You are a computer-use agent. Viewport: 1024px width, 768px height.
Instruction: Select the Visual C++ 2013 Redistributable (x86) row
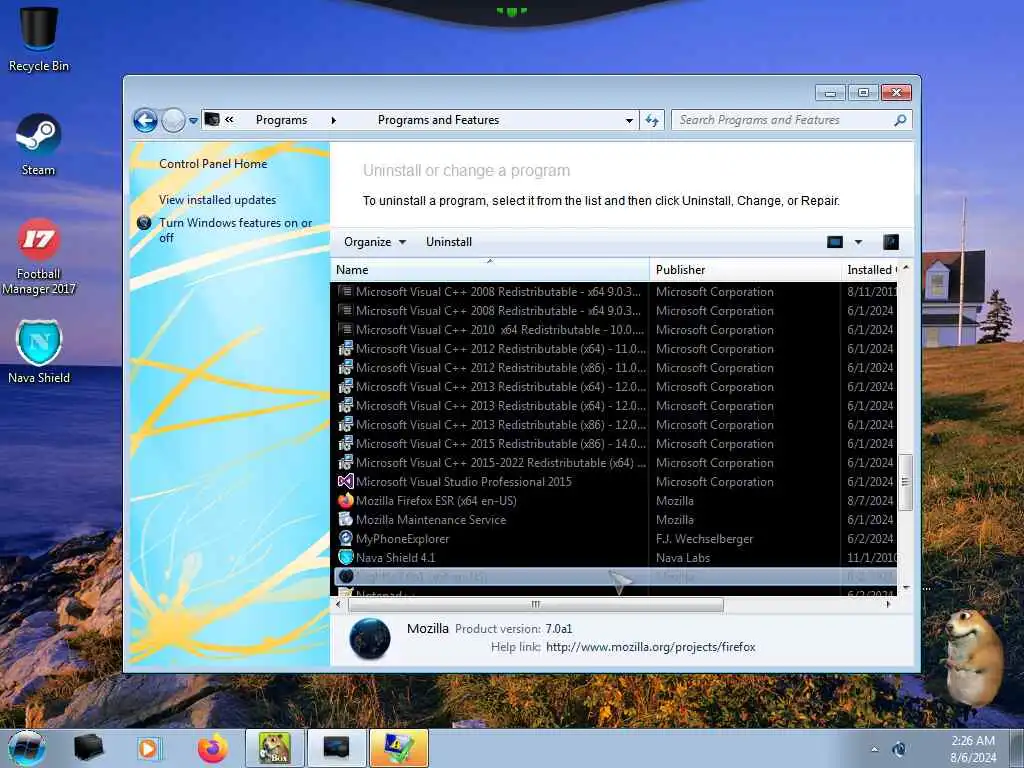[x=614, y=424]
